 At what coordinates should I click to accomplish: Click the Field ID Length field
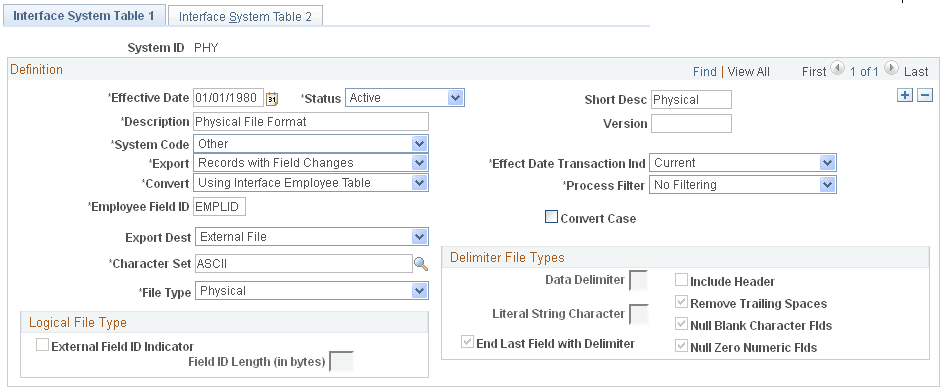coord(341,362)
